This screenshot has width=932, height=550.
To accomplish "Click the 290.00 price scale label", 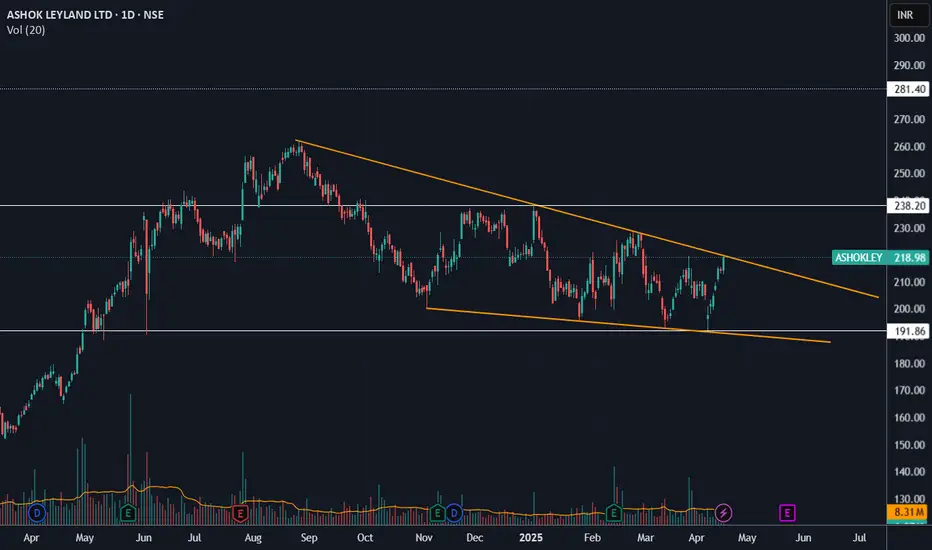I will tap(909, 65).
